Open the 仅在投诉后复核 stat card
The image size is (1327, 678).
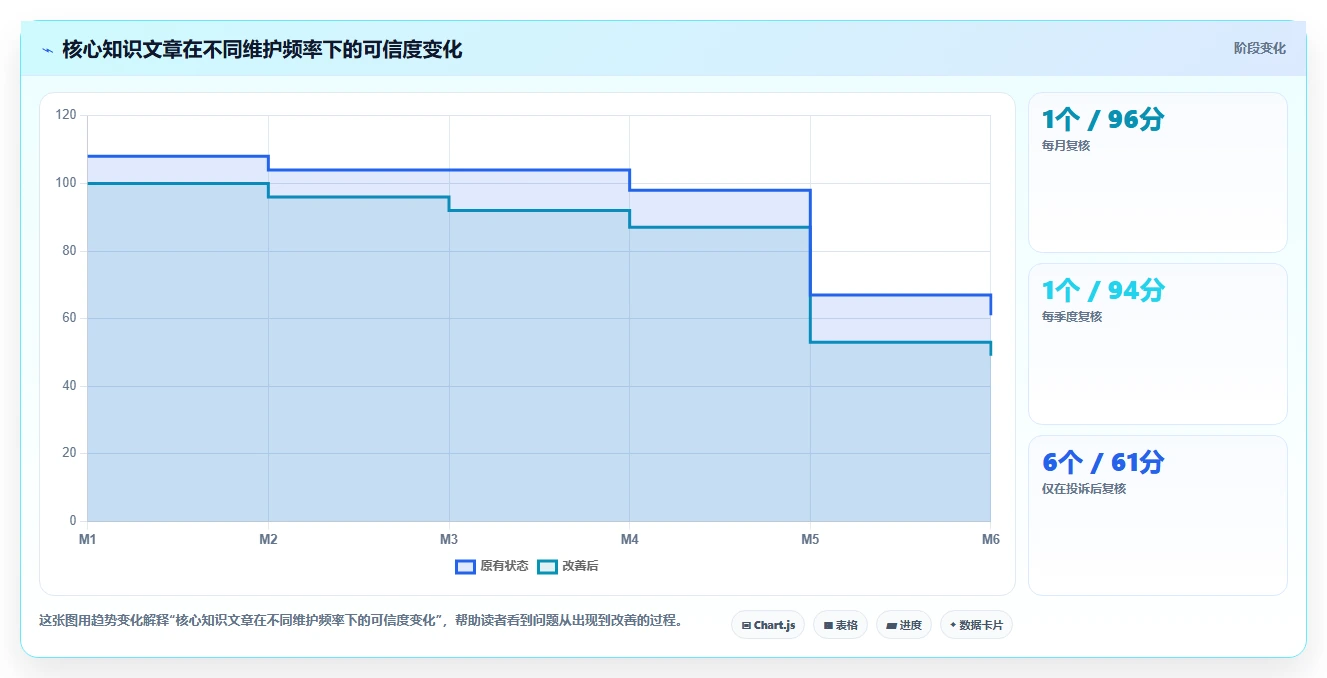[1157, 515]
